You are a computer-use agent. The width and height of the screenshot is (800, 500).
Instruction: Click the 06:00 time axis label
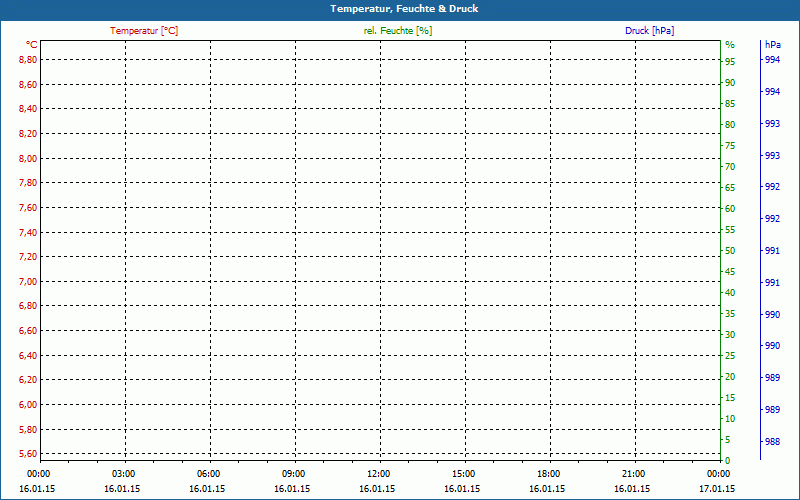pos(209,474)
